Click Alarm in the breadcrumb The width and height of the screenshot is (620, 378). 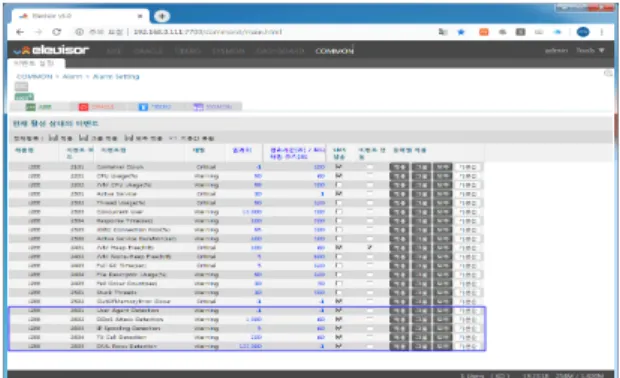72,76
